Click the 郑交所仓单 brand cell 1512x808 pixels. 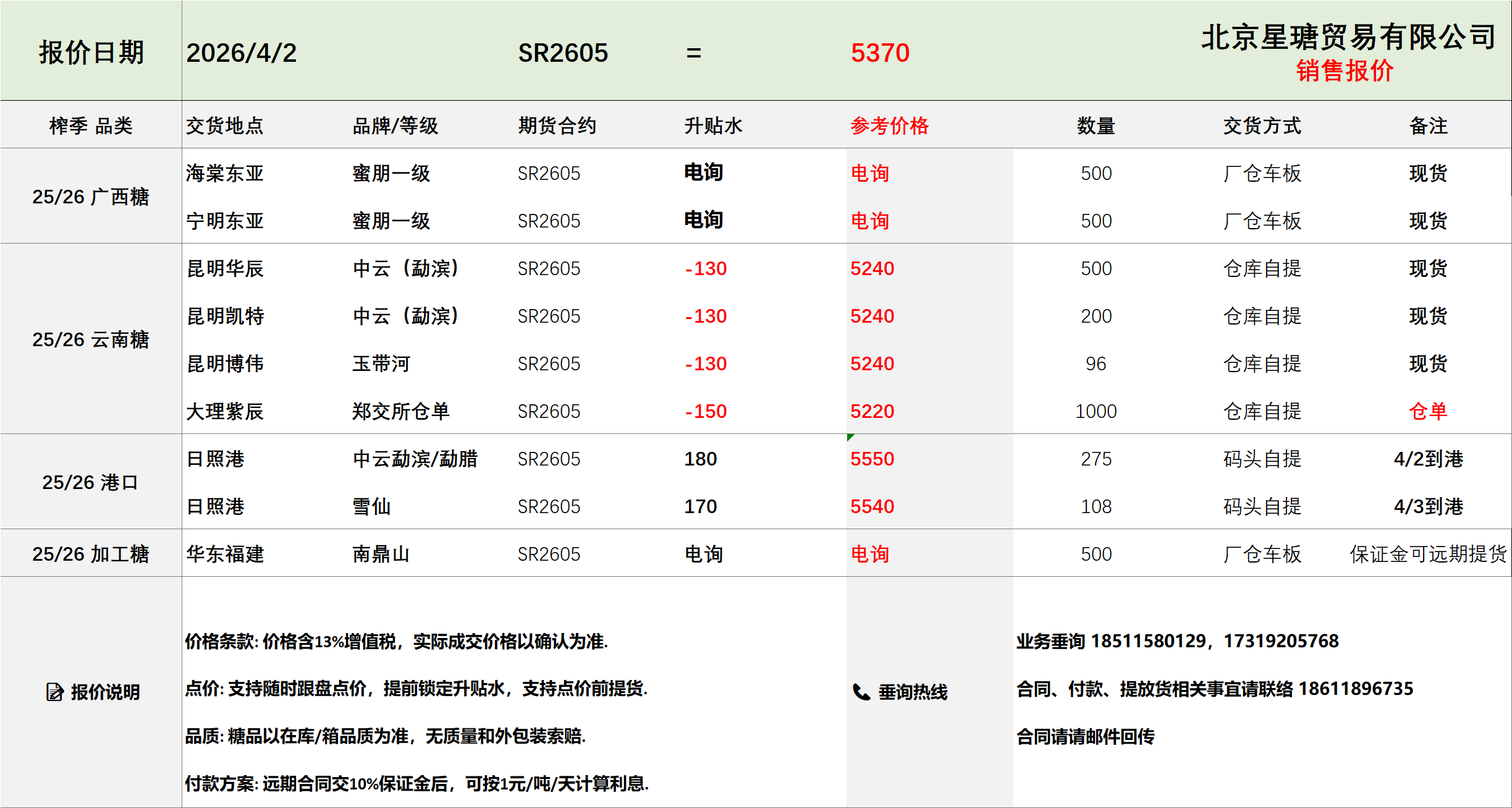(401, 411)
